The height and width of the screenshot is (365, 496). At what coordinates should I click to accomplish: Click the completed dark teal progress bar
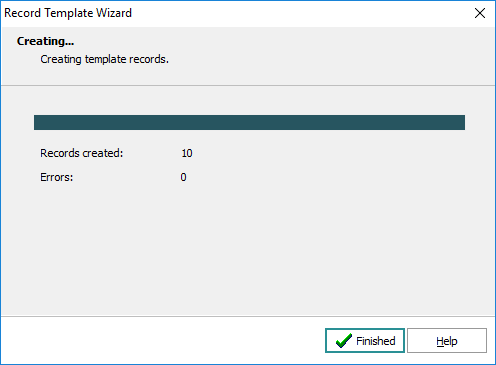click(x=249, y=122)
